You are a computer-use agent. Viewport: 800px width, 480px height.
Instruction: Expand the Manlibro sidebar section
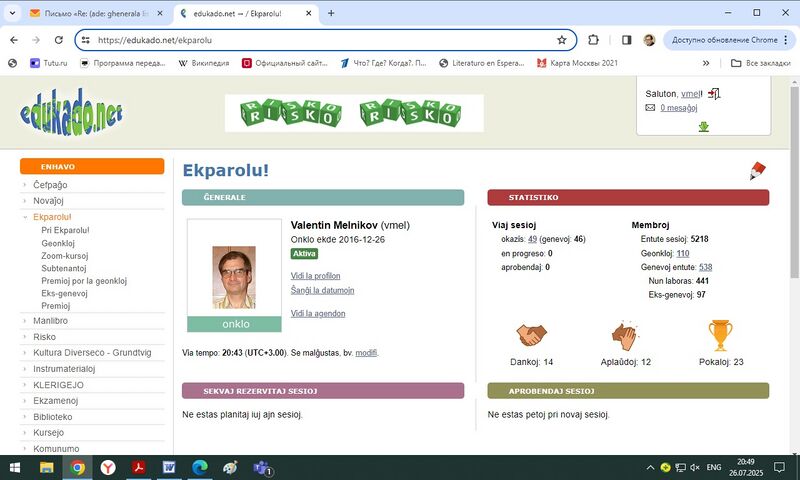point(50,321)
